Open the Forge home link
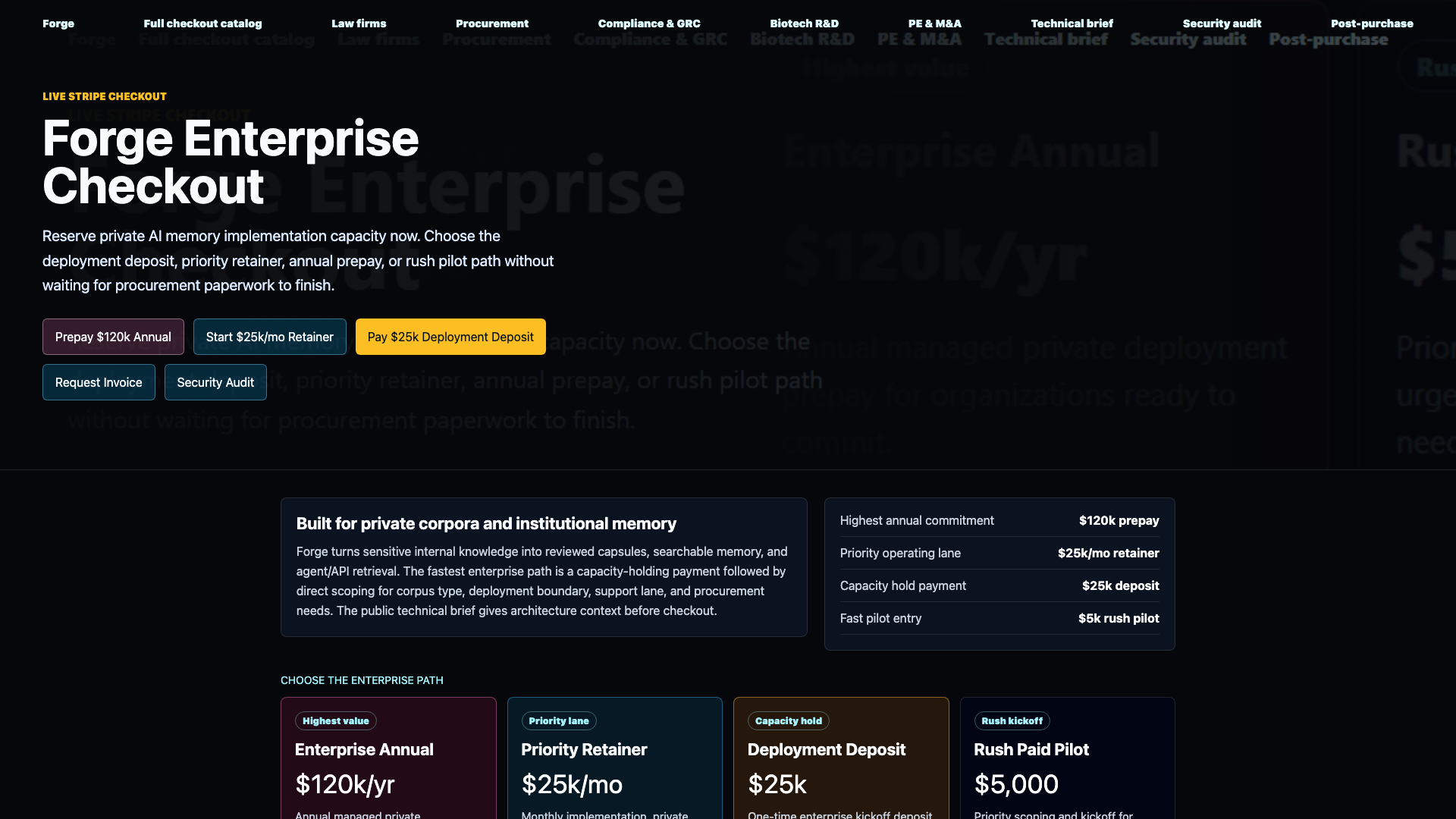 click(58, 24)
